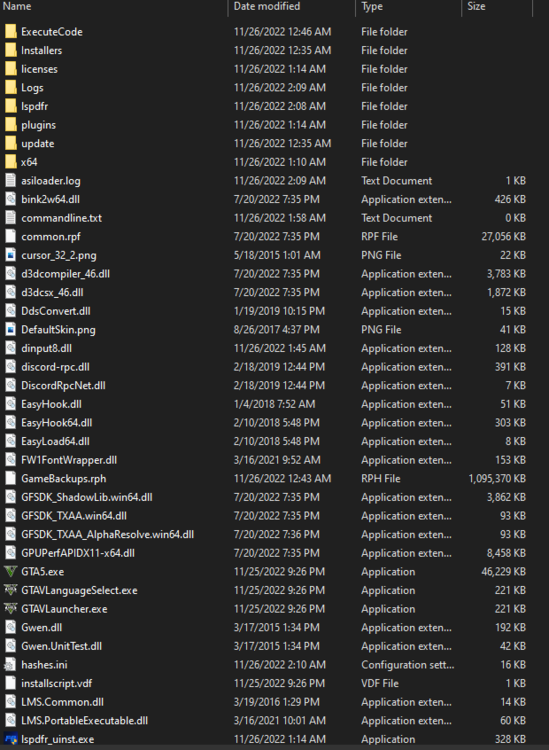Click the EasyHook.dll file icon

pos(11,404)
